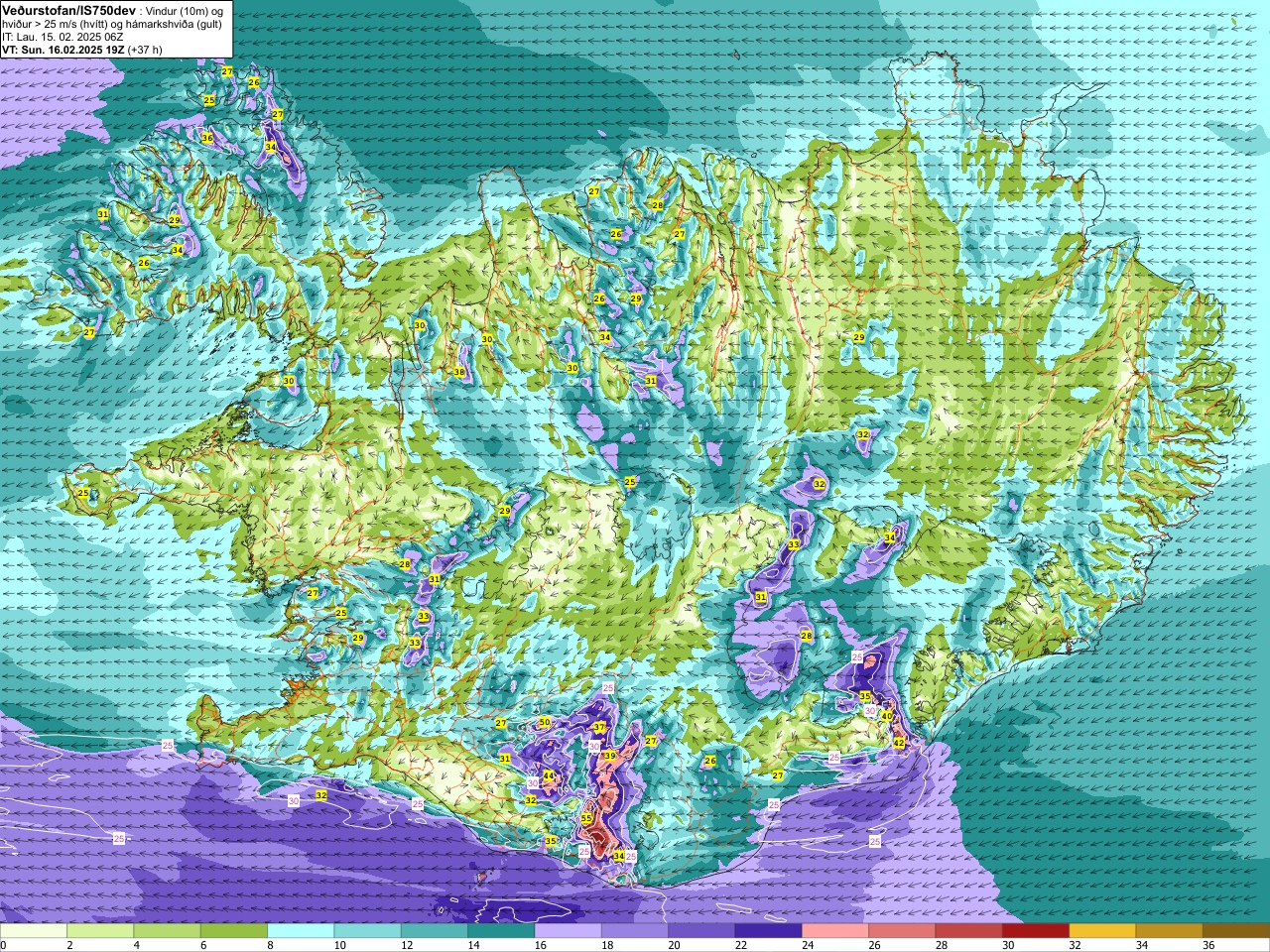Click the 2–4 m/s light green legend swatch
This screenshot has width=1270, height=952.
click(x=100, y=931)
